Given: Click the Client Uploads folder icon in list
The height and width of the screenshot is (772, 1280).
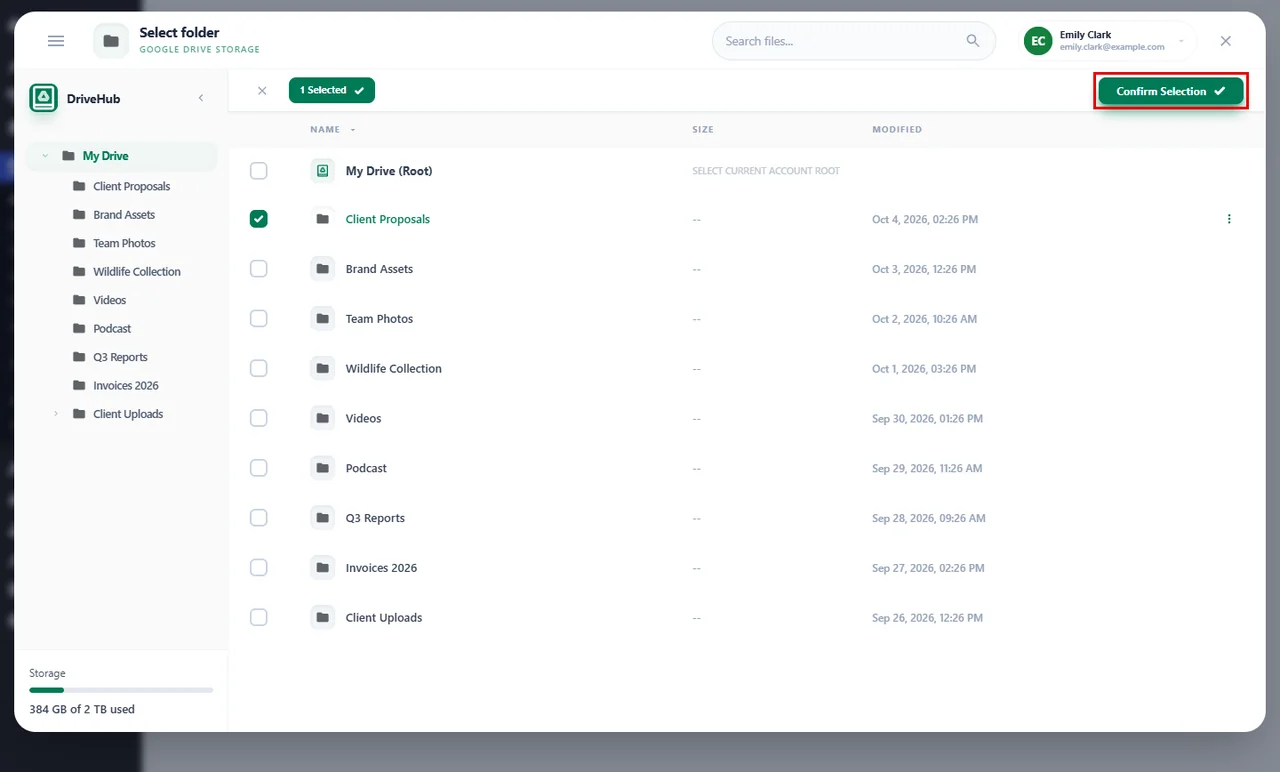Looking at the screenshot, I should click(322, 617).
